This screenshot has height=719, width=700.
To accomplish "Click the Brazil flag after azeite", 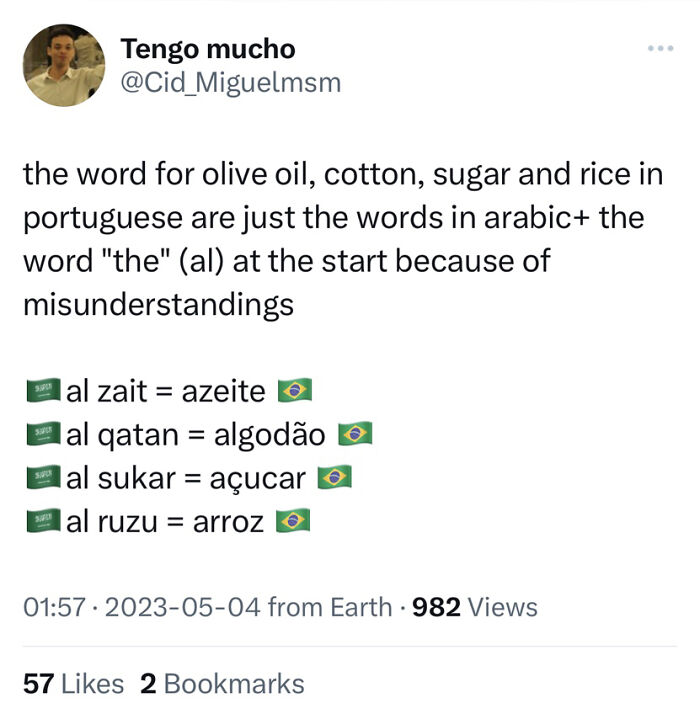I will coord(294,390).
